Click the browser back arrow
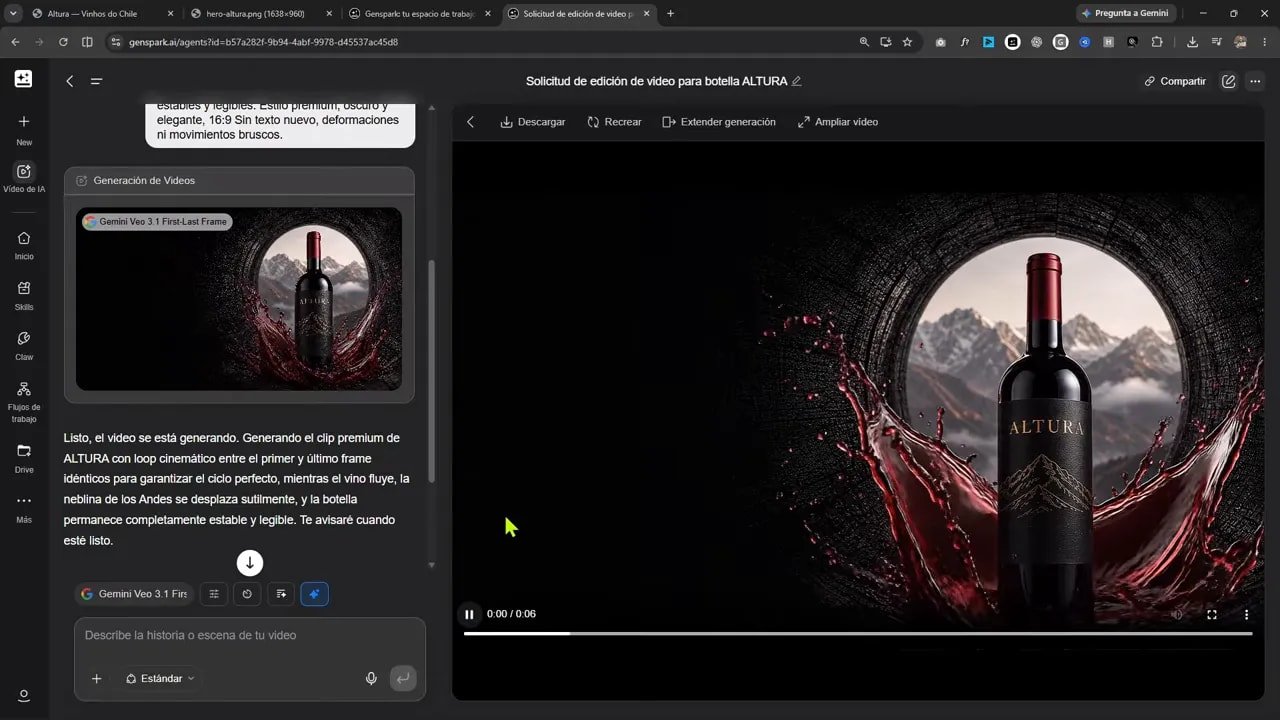The image size is (1280, 720). click(x=15, y=42)
